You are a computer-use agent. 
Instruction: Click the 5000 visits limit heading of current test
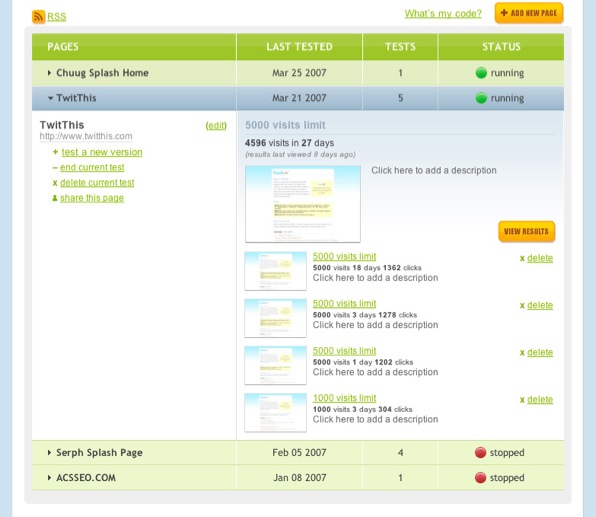tap(285, 125)
